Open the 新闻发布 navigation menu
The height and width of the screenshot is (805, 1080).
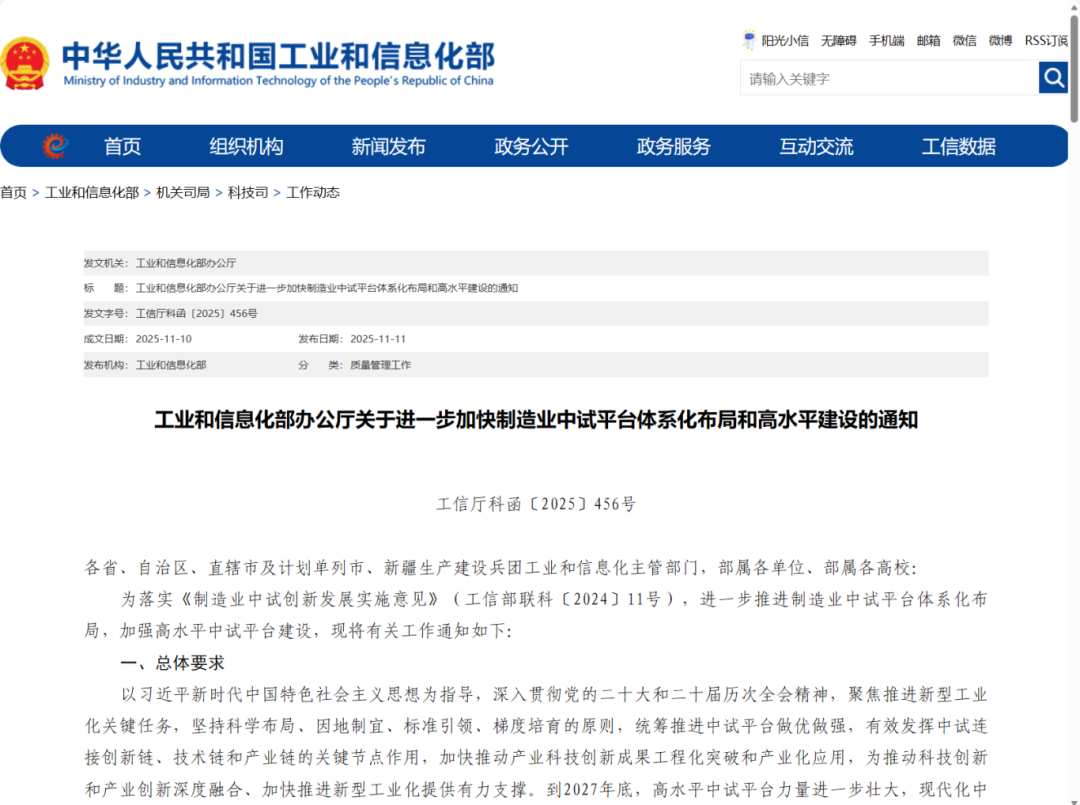[389, 146]
